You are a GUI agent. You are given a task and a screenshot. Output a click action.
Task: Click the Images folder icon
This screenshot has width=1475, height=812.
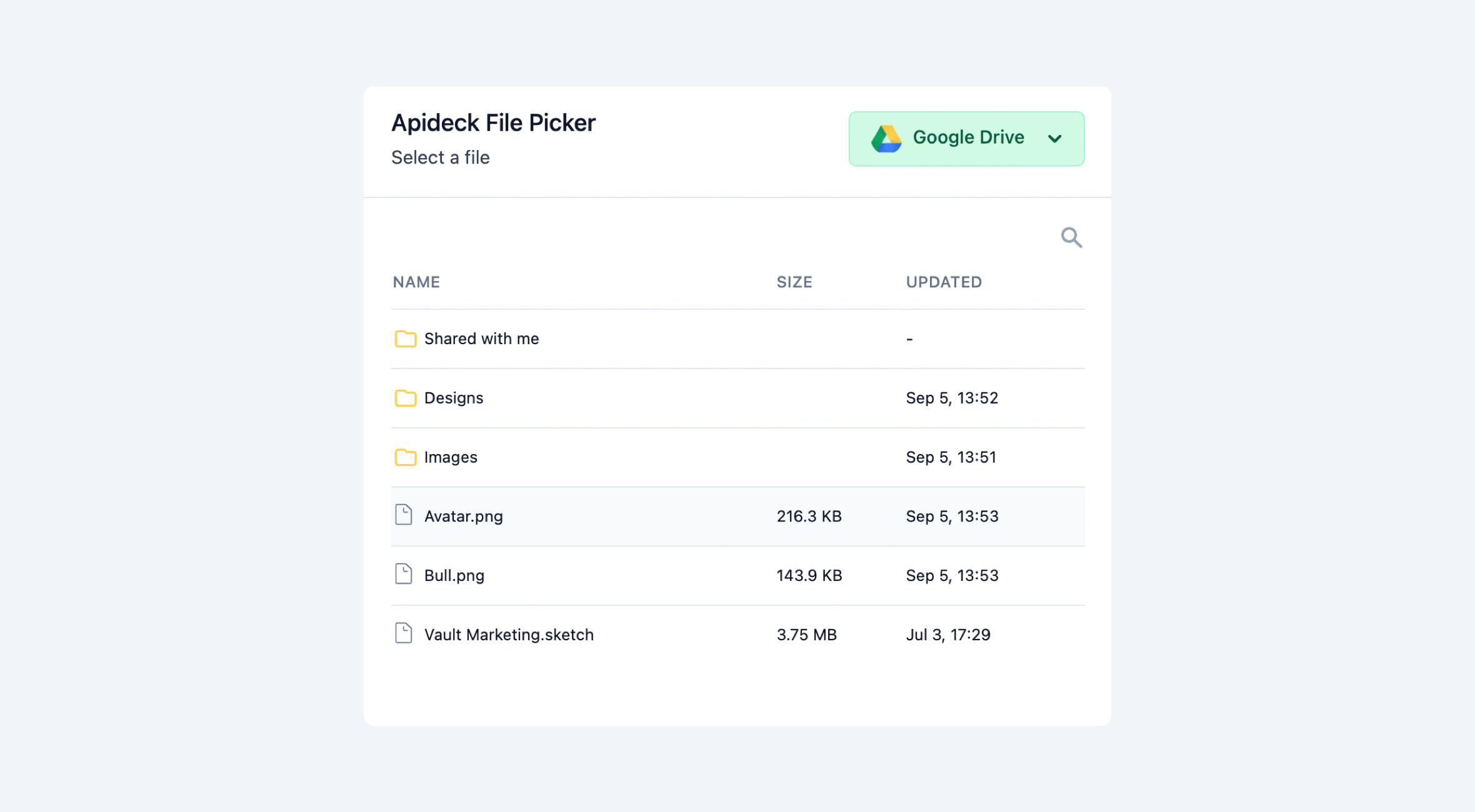[x=405, y=457]
